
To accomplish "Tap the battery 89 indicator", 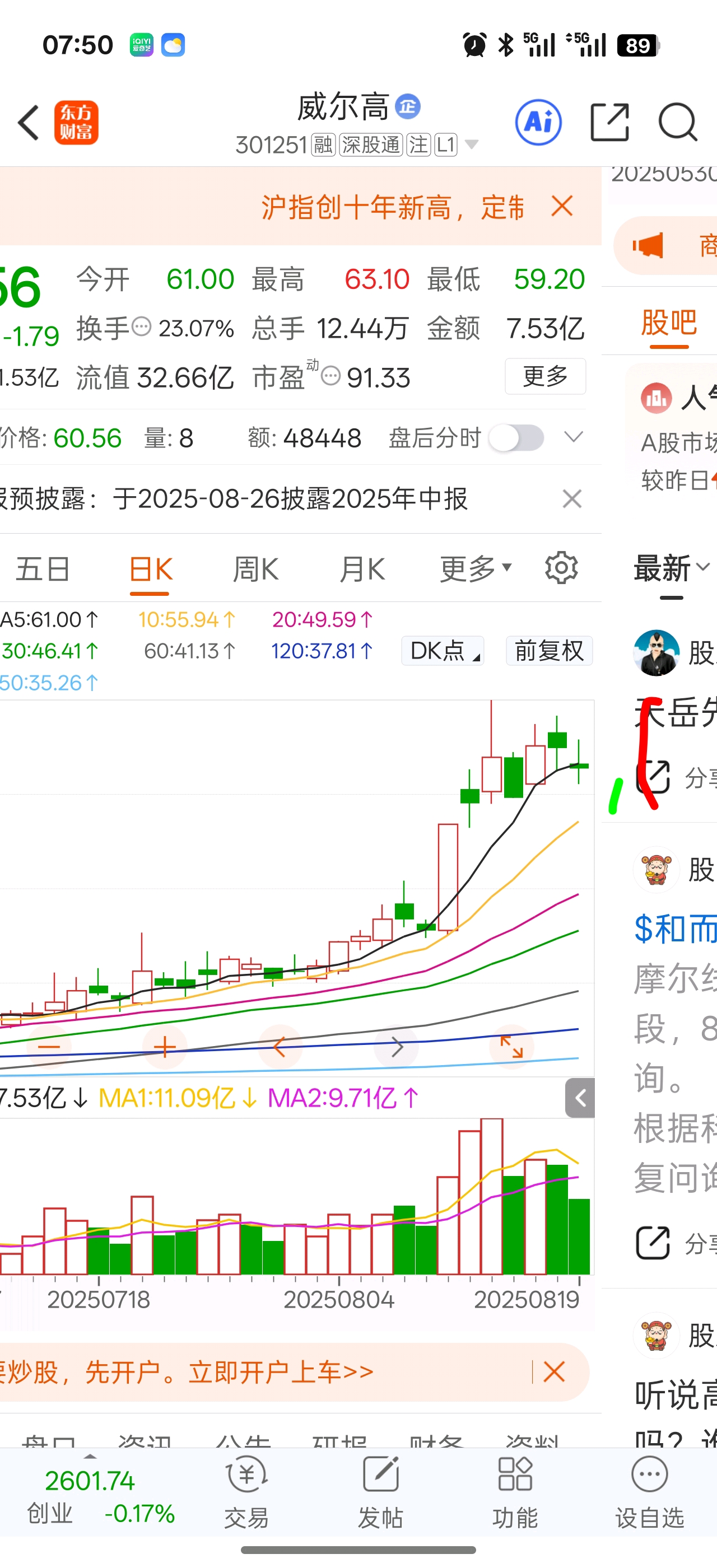I will pos(639,46).
